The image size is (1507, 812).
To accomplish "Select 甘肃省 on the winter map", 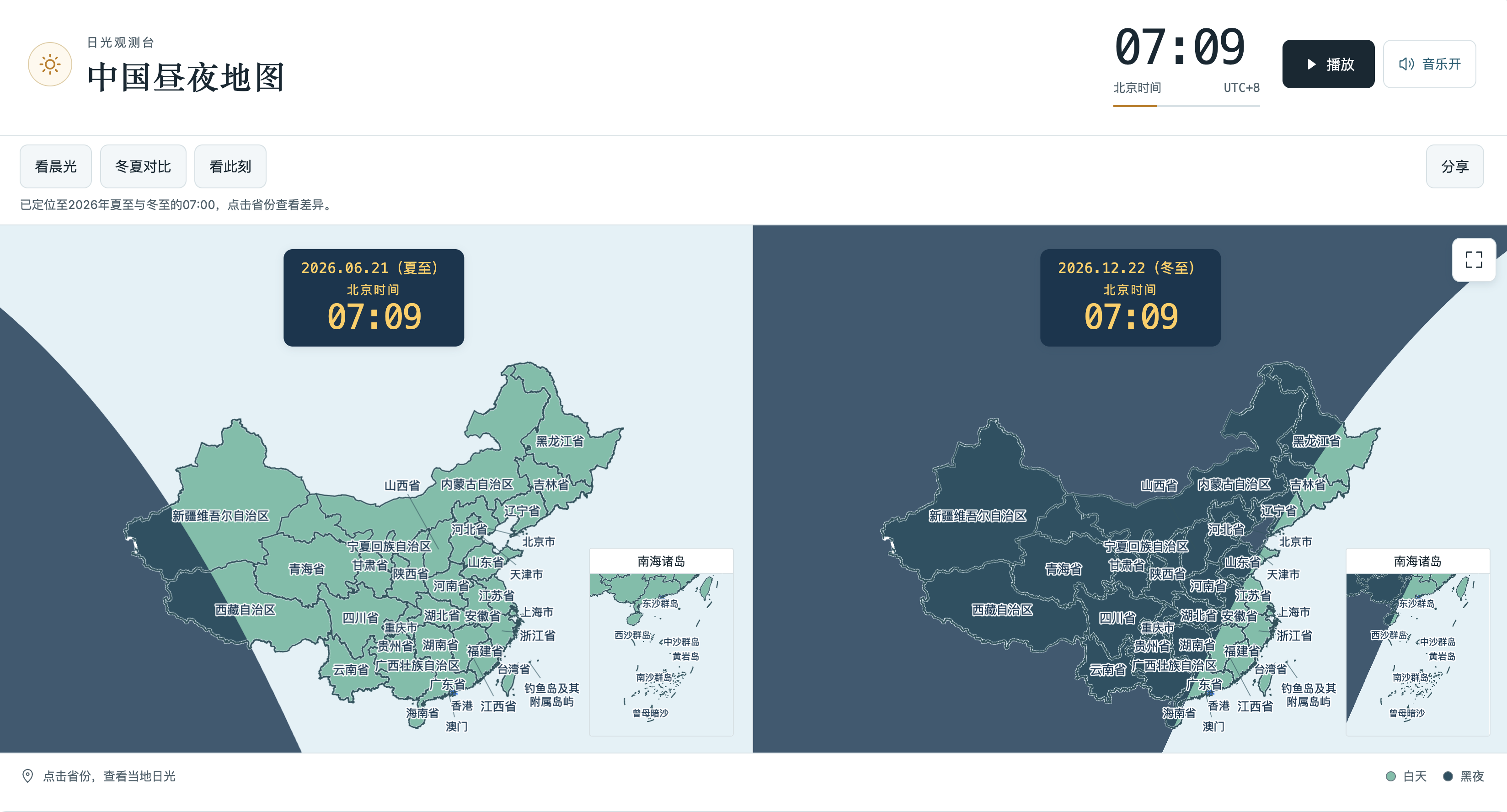I will click(1126, 565).
